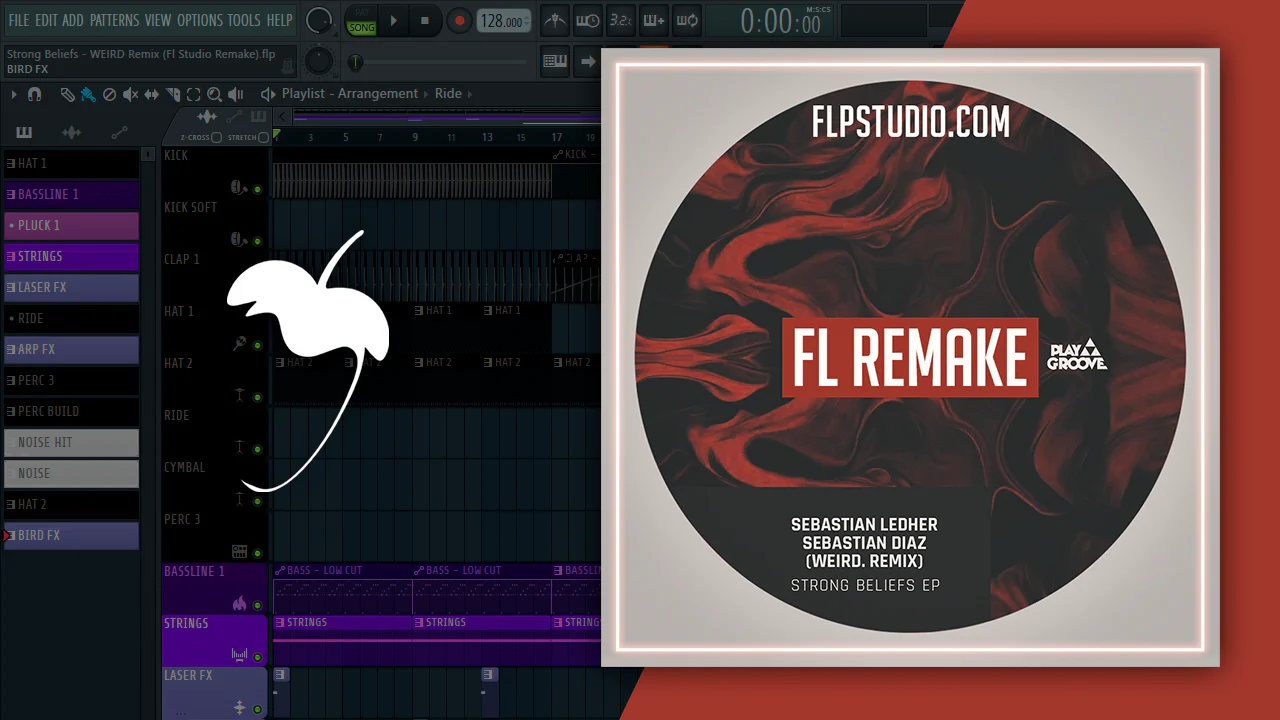Screen dimensions: 1280x720
Task: Click the tempo stepper arrows beside 128.000
Action: click(527, 21)
